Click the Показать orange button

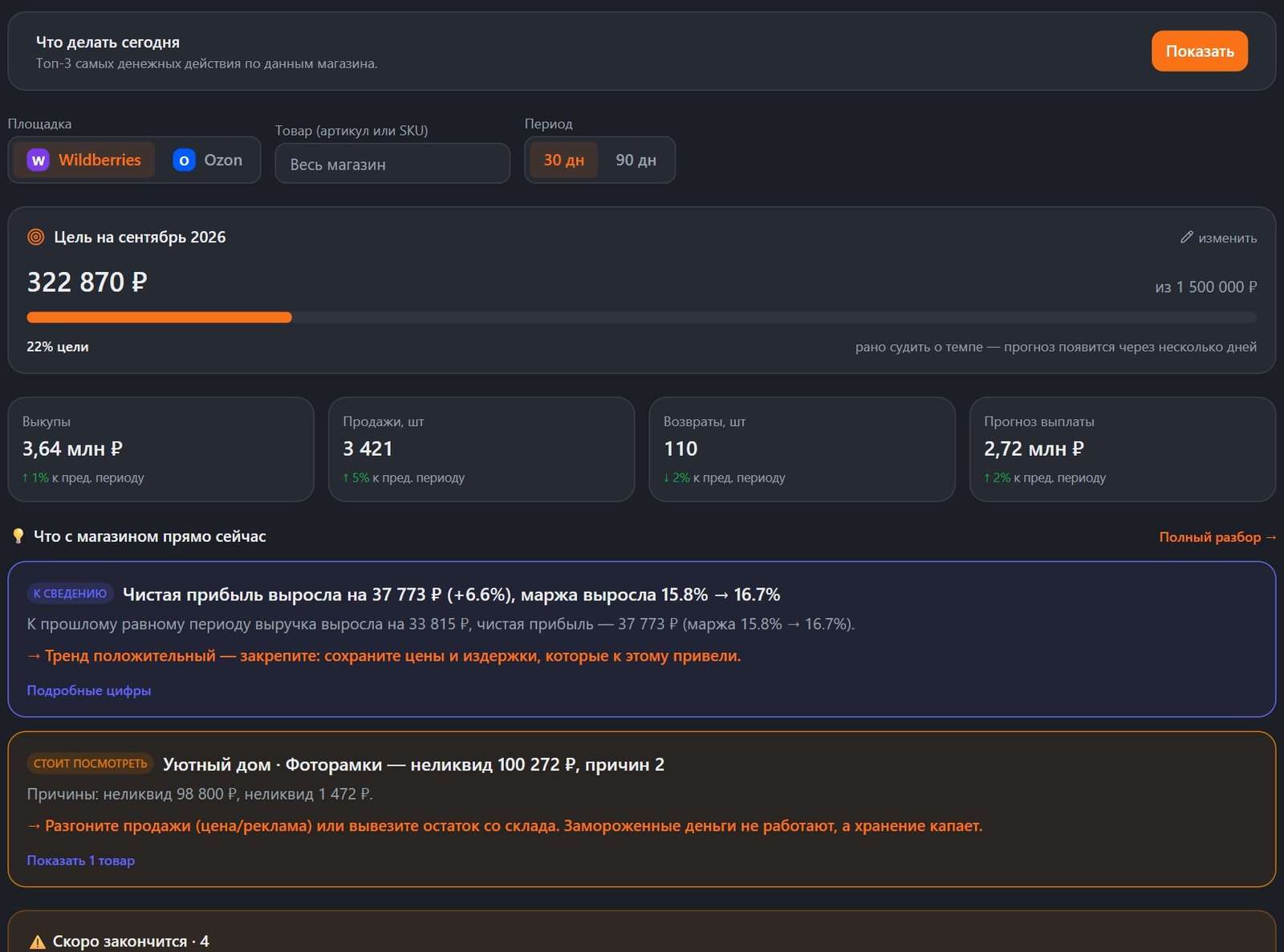[1200, 51]
